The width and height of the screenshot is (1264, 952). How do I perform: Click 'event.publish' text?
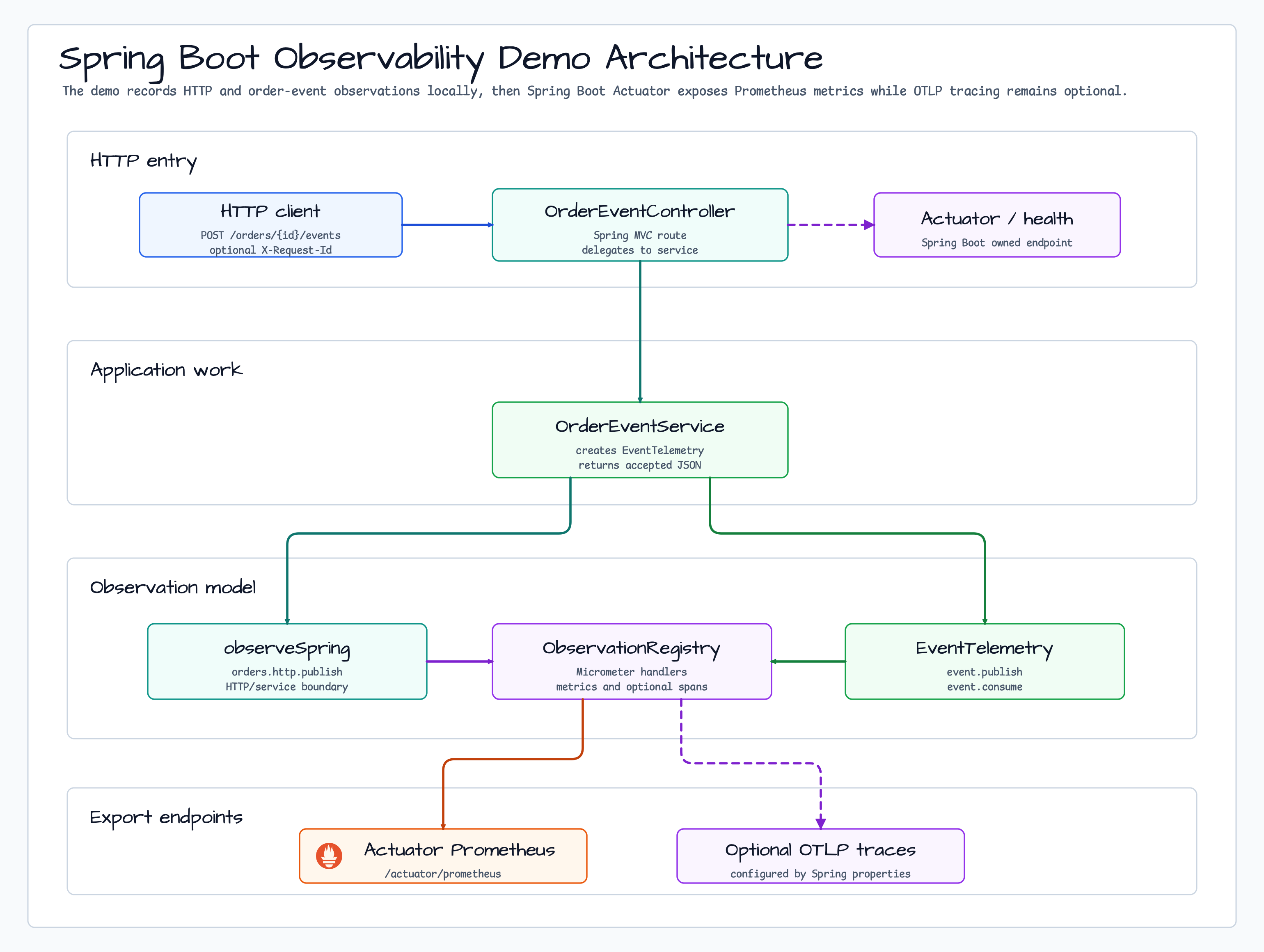pyautogui.click(x=985, y=672)
